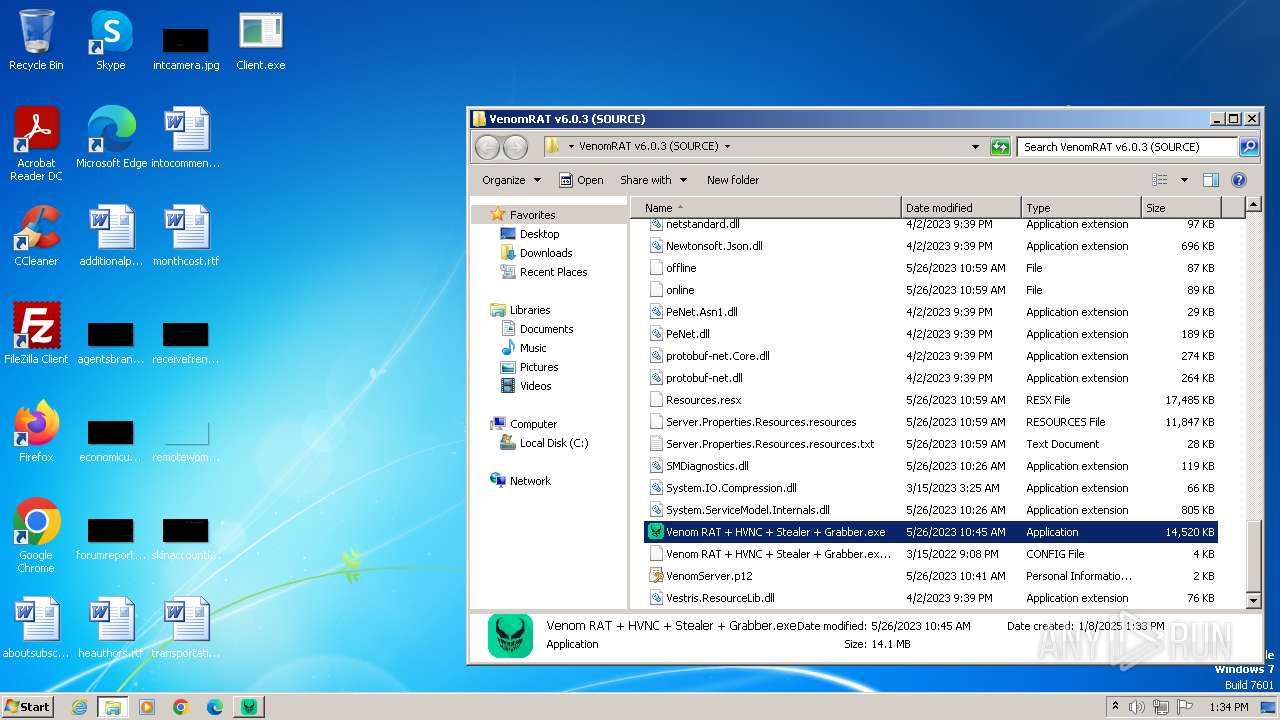Select heauthors.rtf on the desktop
Screen dimensions: 1280x720
(111, 627)
